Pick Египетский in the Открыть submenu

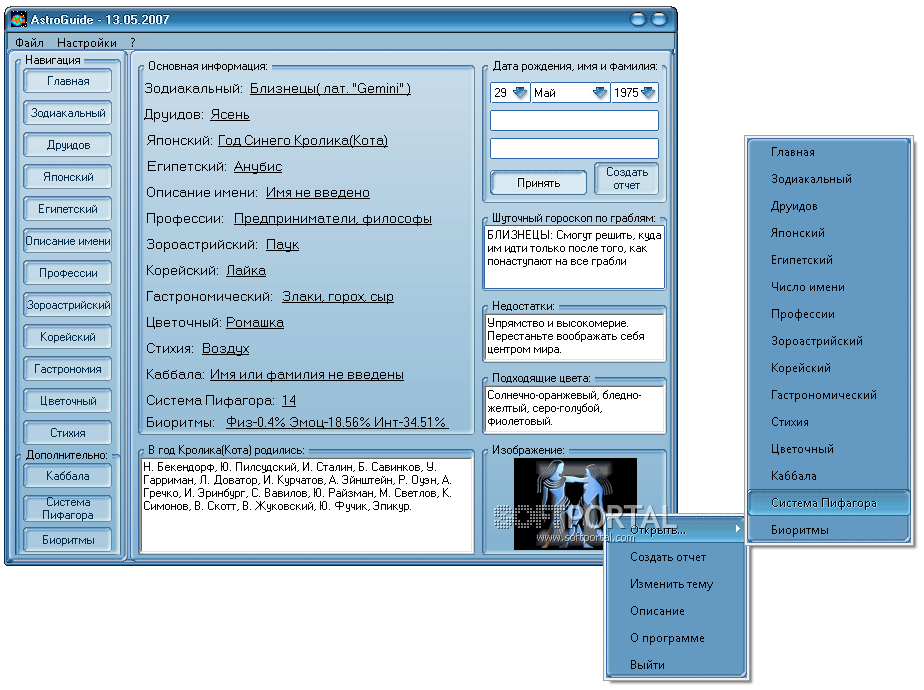[x=829, y=260]
